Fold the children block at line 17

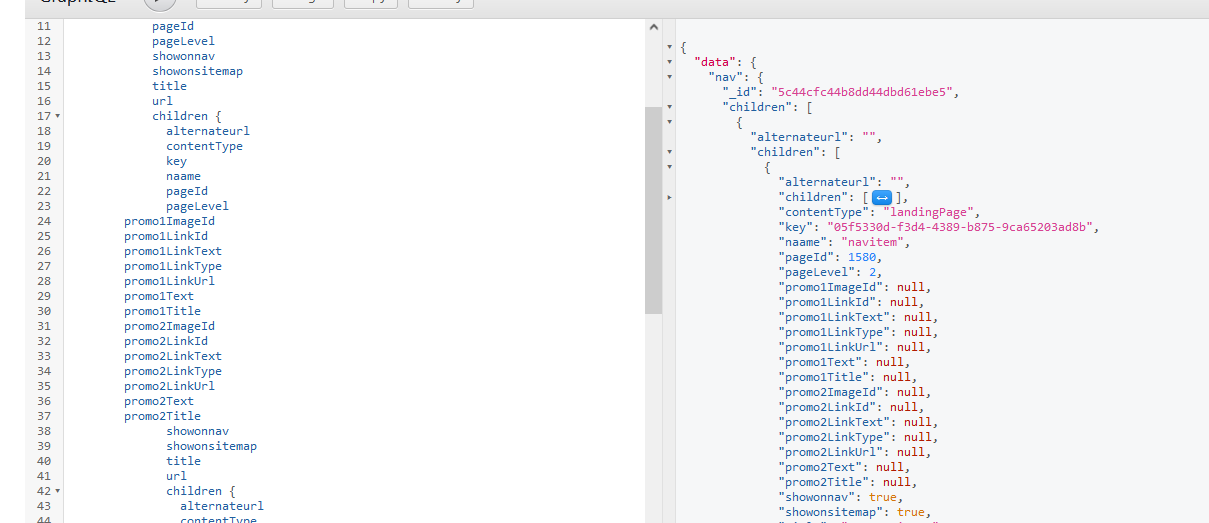point(57,116)
